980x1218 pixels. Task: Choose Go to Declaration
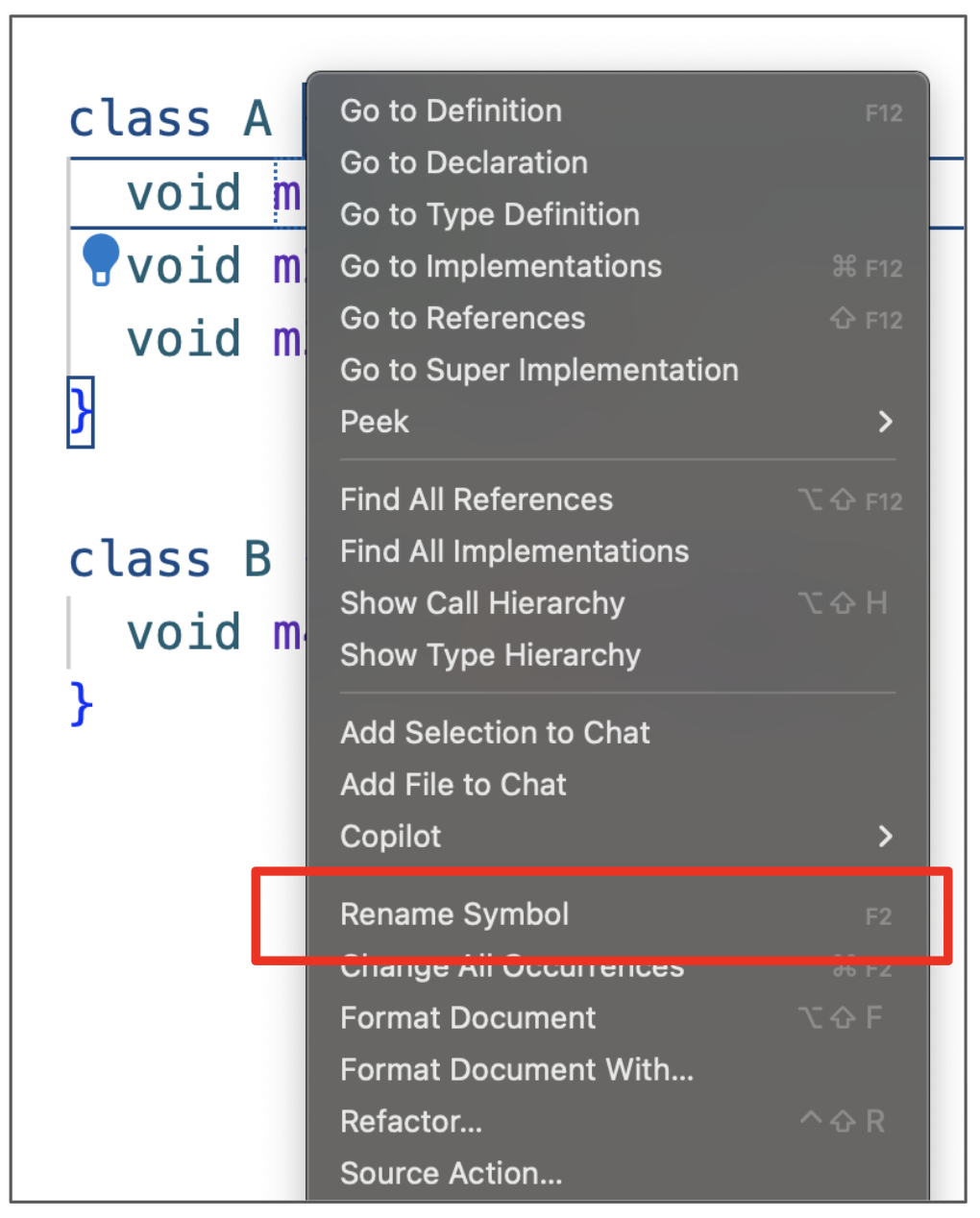(464, 163)
